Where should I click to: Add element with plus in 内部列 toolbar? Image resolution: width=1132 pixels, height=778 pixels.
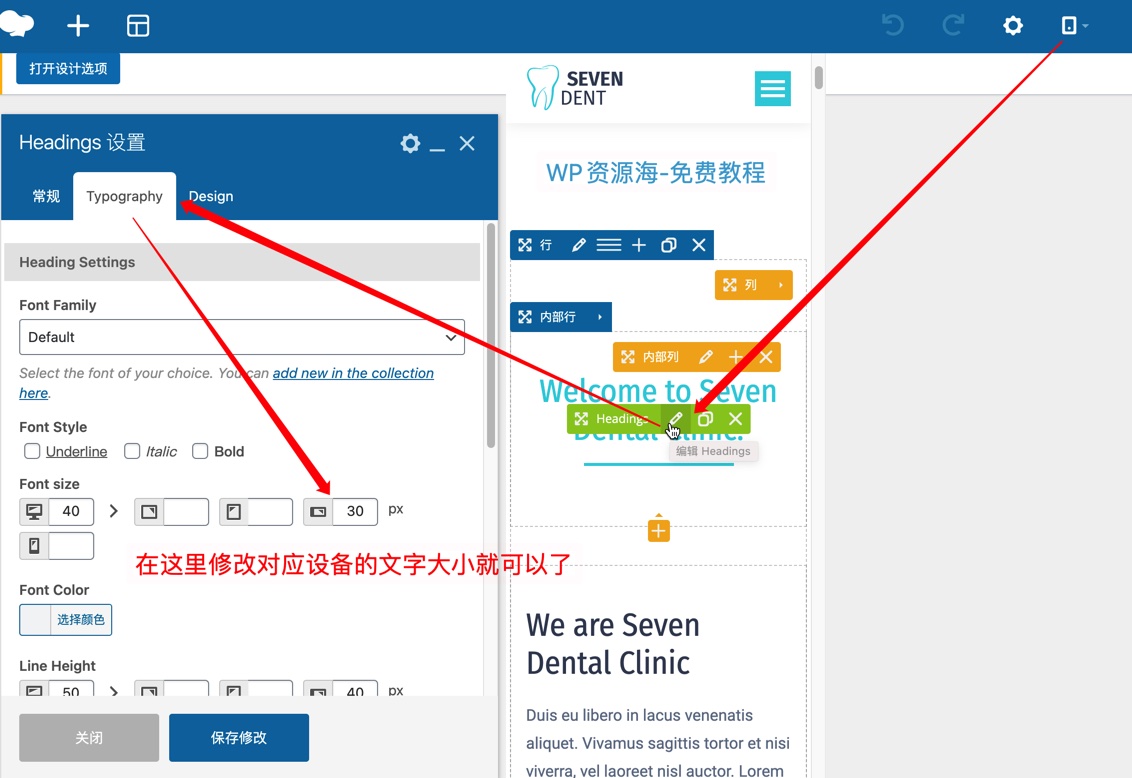(x=736, y=357)
